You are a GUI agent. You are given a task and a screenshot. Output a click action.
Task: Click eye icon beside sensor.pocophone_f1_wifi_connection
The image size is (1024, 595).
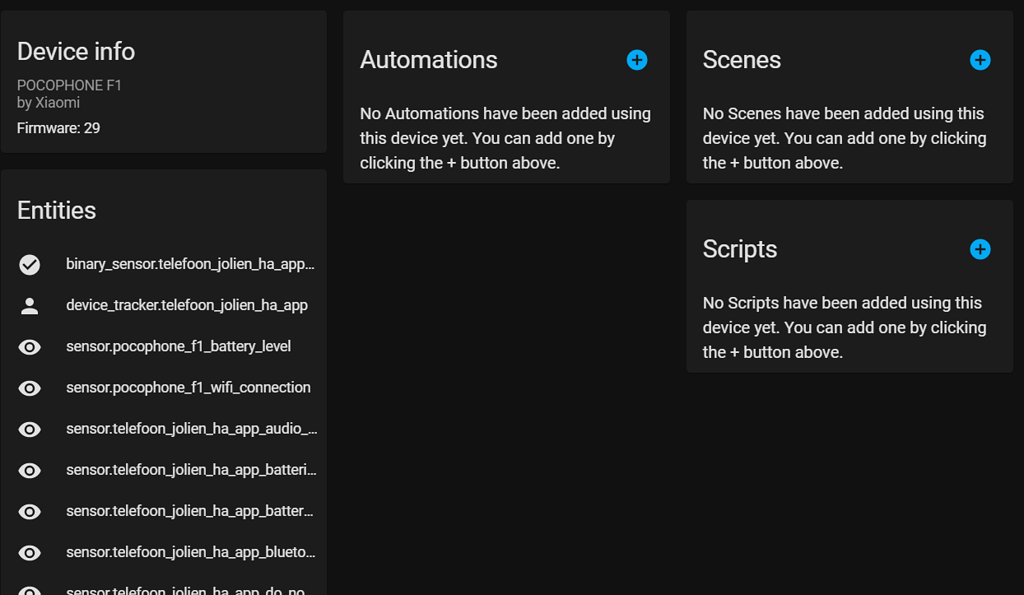[29, 388]
